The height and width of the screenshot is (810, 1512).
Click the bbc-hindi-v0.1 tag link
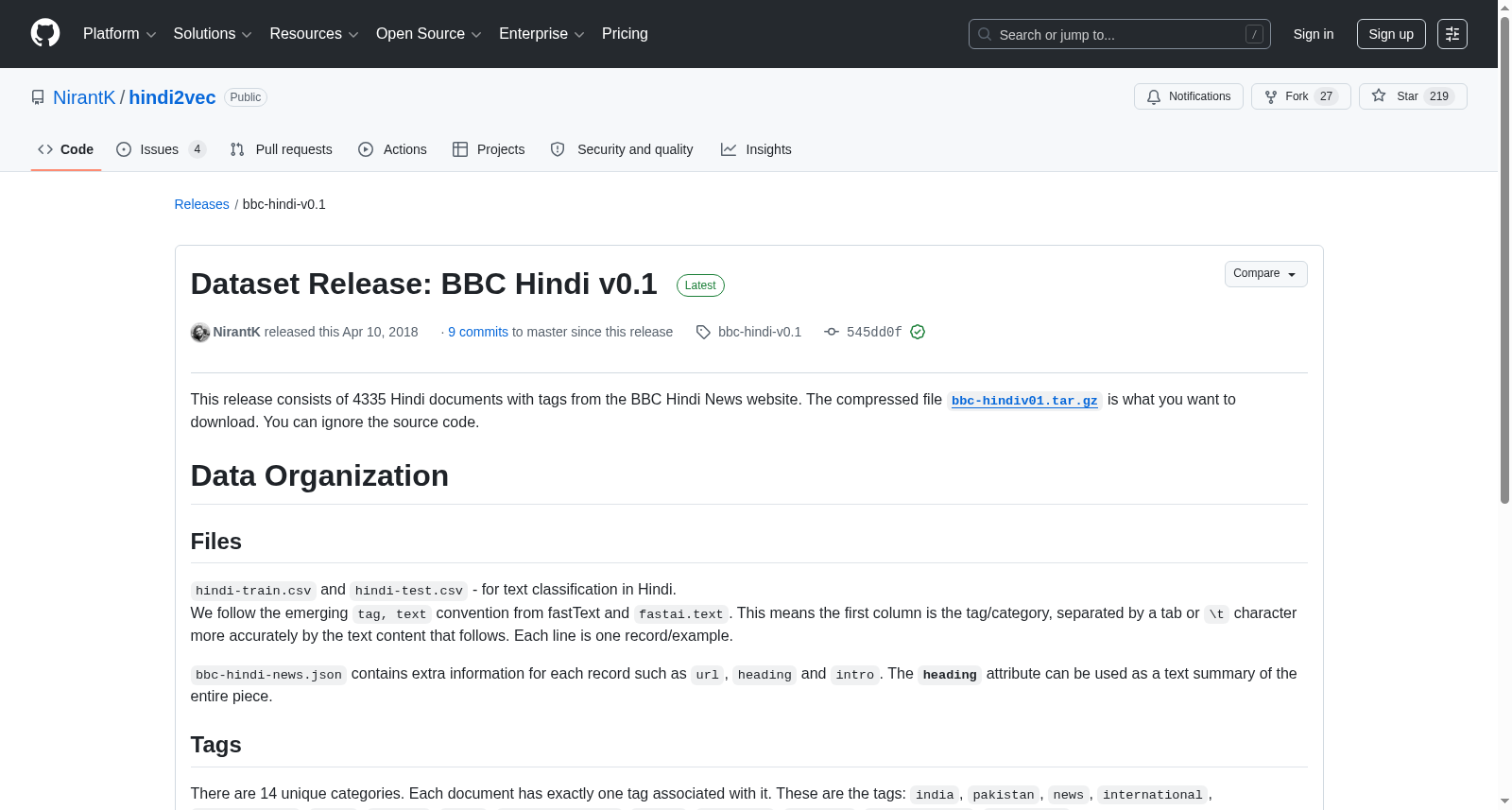point(760,332)
